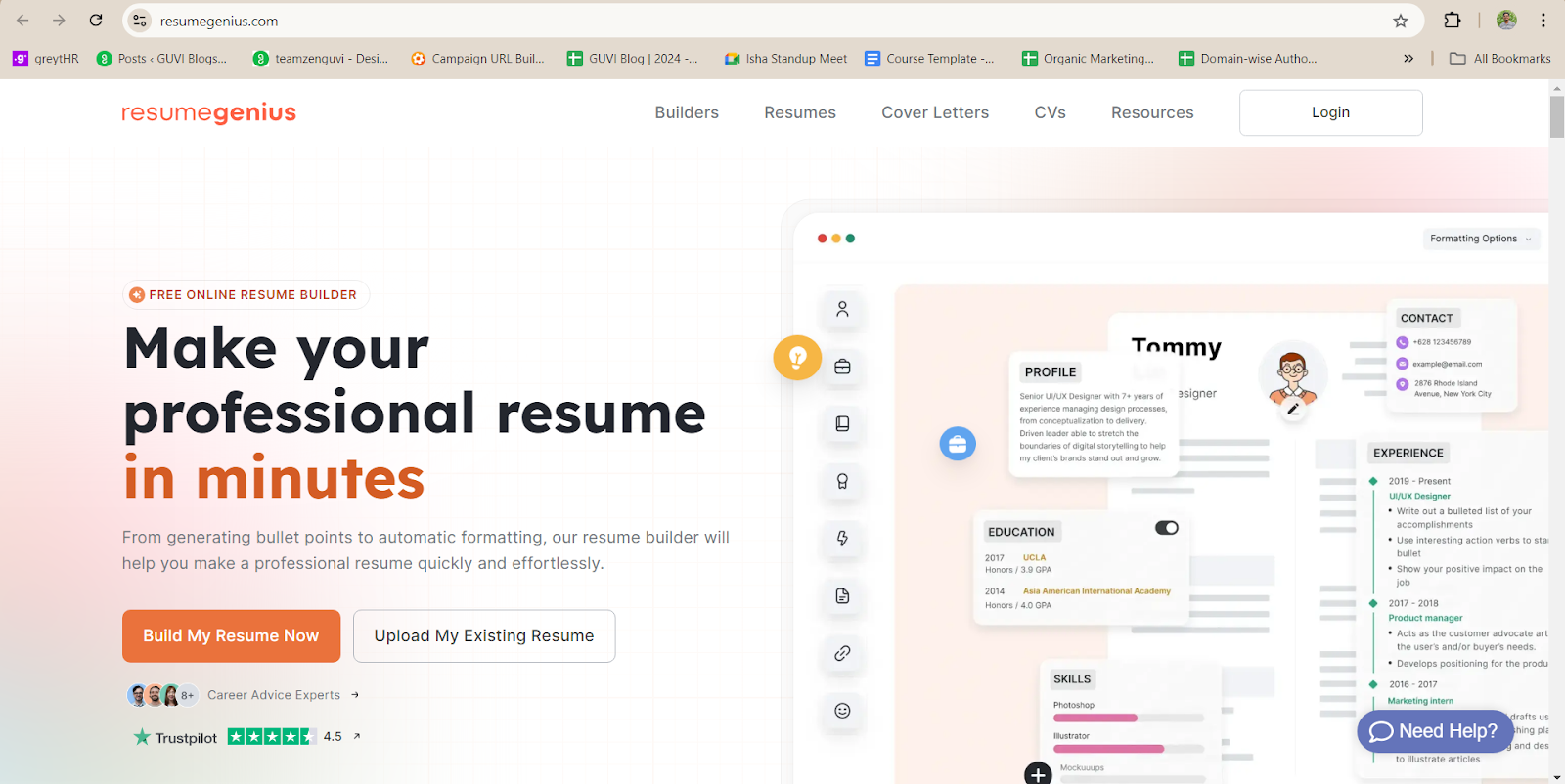Viewport: 1565px width, 784px height.
Task: Click the award badge icon in sidebar
Action: tap(842, 481)
